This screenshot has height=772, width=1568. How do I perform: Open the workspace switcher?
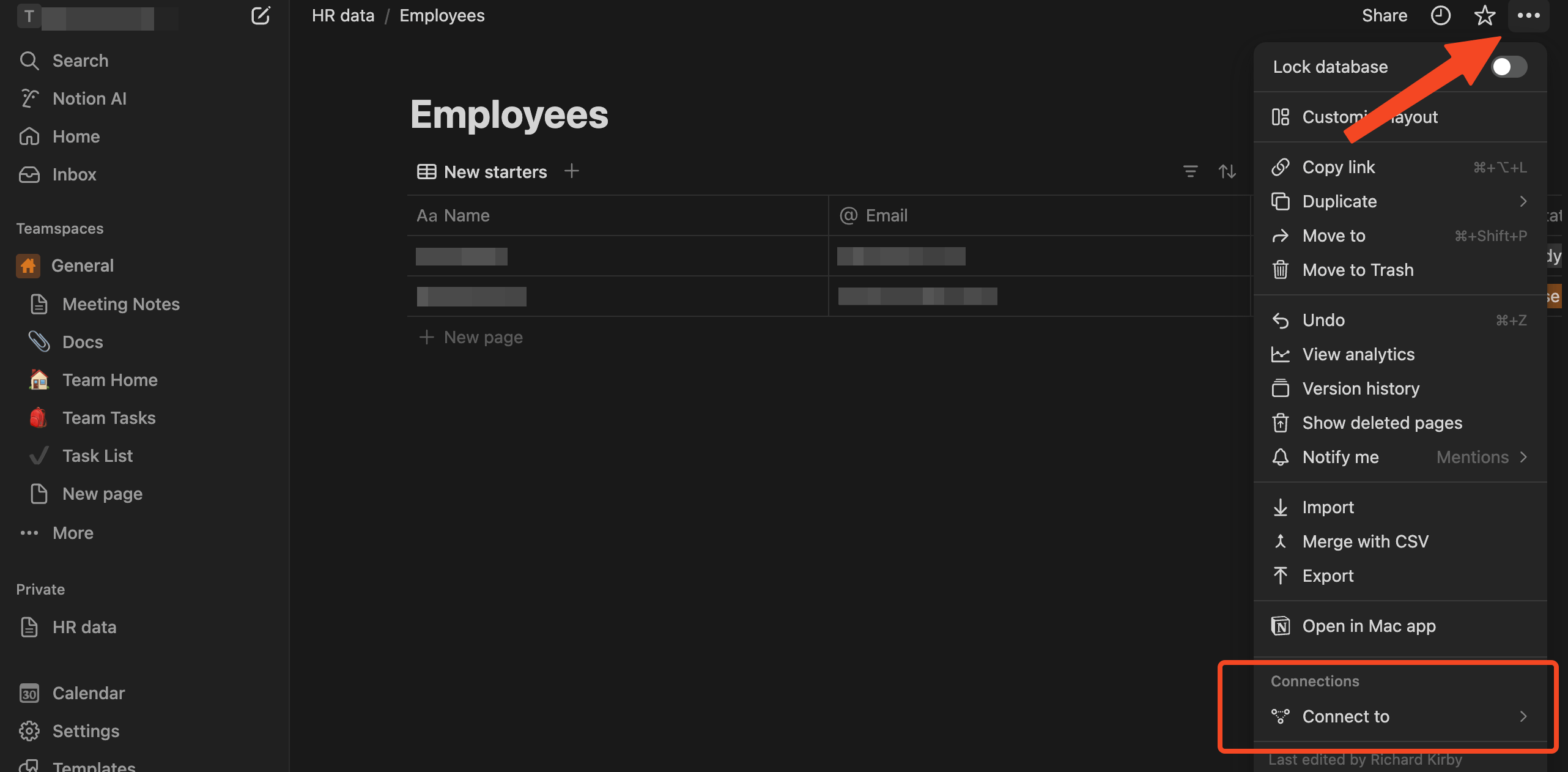(98, 17)
